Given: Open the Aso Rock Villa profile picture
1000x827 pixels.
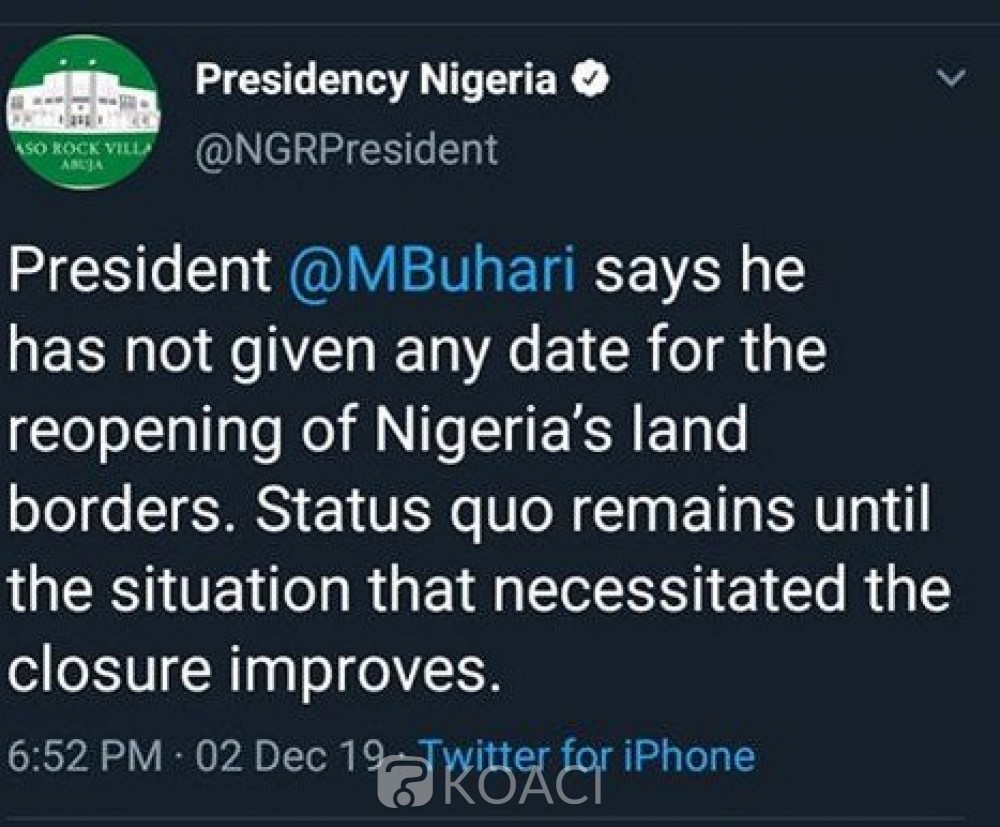Looking at the screenshot, I should point(83,124).
